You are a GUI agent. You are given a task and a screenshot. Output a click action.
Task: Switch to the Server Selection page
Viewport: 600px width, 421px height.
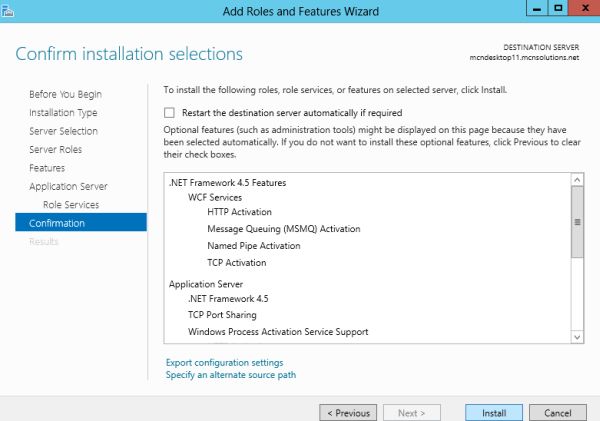click(x=63, y=131)
